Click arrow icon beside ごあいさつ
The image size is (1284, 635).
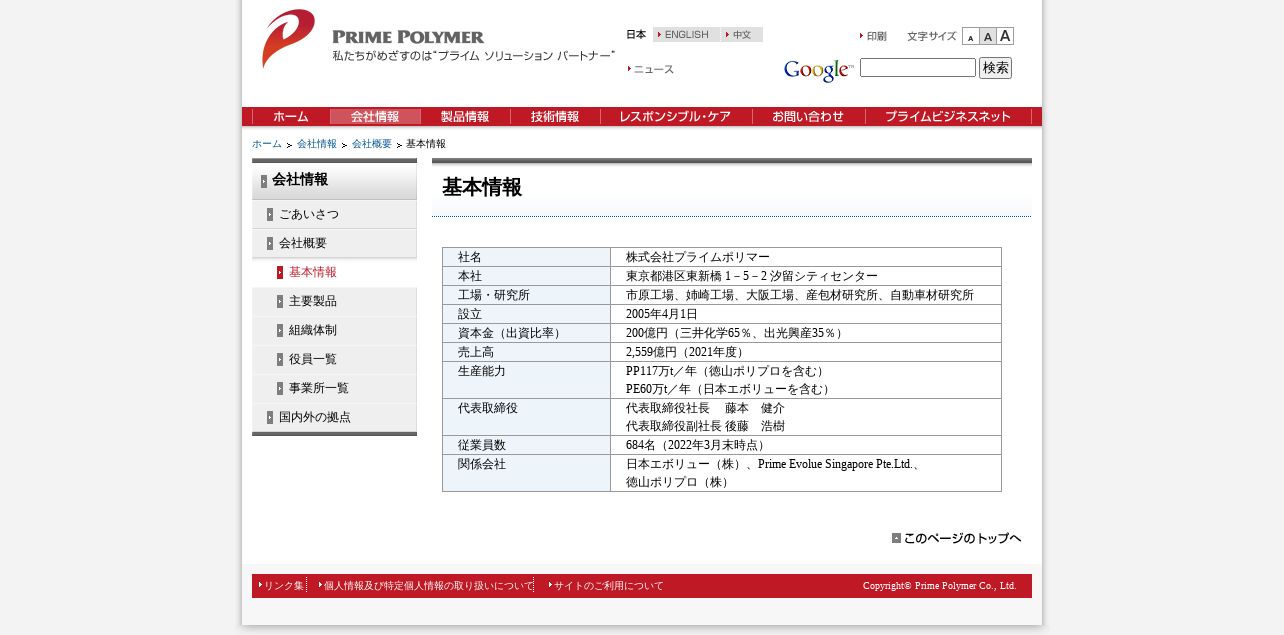pyautogui.click(x=270, y=215)
